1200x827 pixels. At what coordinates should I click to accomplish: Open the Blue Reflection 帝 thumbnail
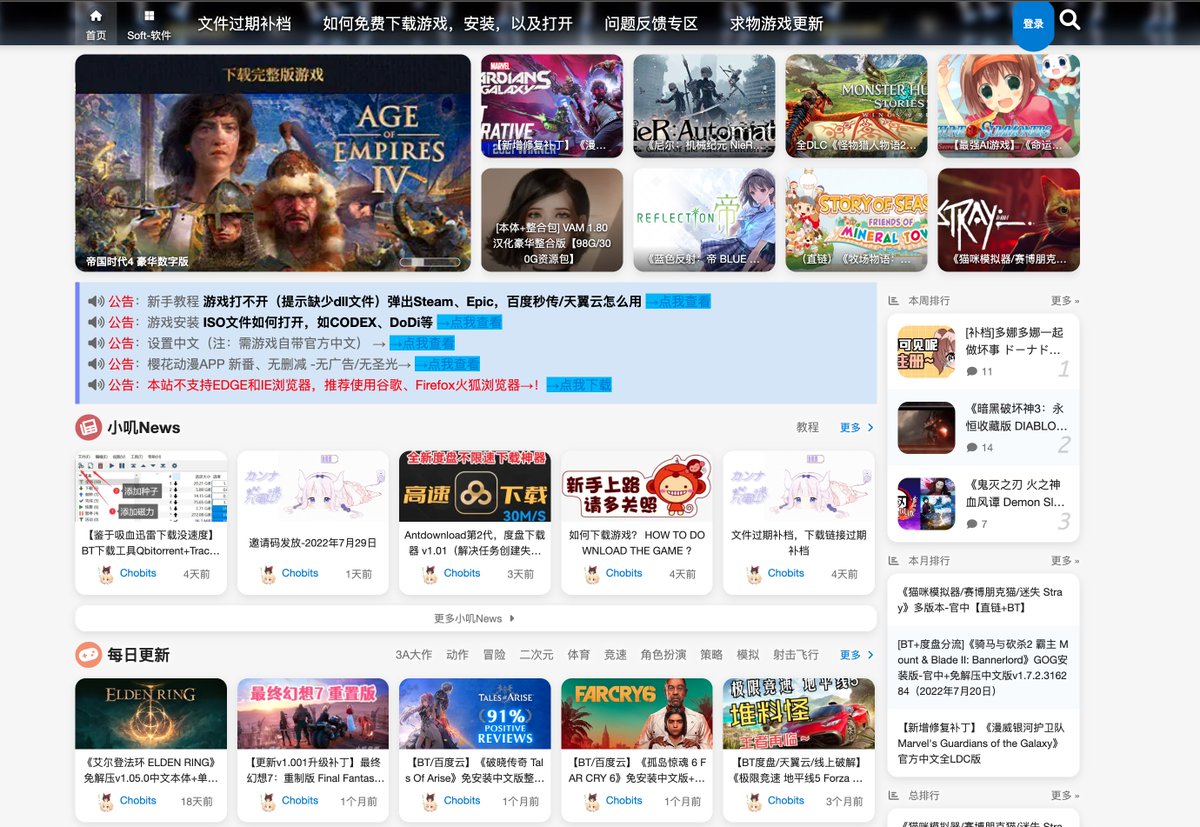(x=704, y=220)
